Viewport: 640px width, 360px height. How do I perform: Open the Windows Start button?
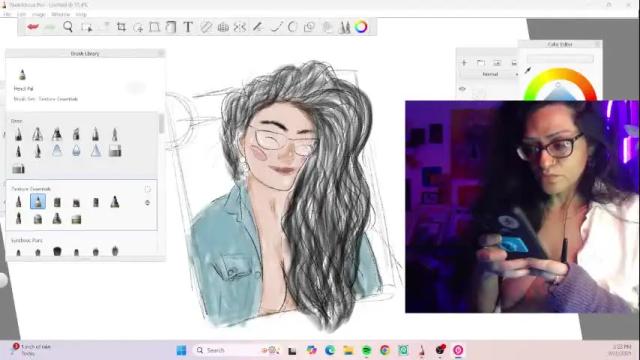pos(181,350)
